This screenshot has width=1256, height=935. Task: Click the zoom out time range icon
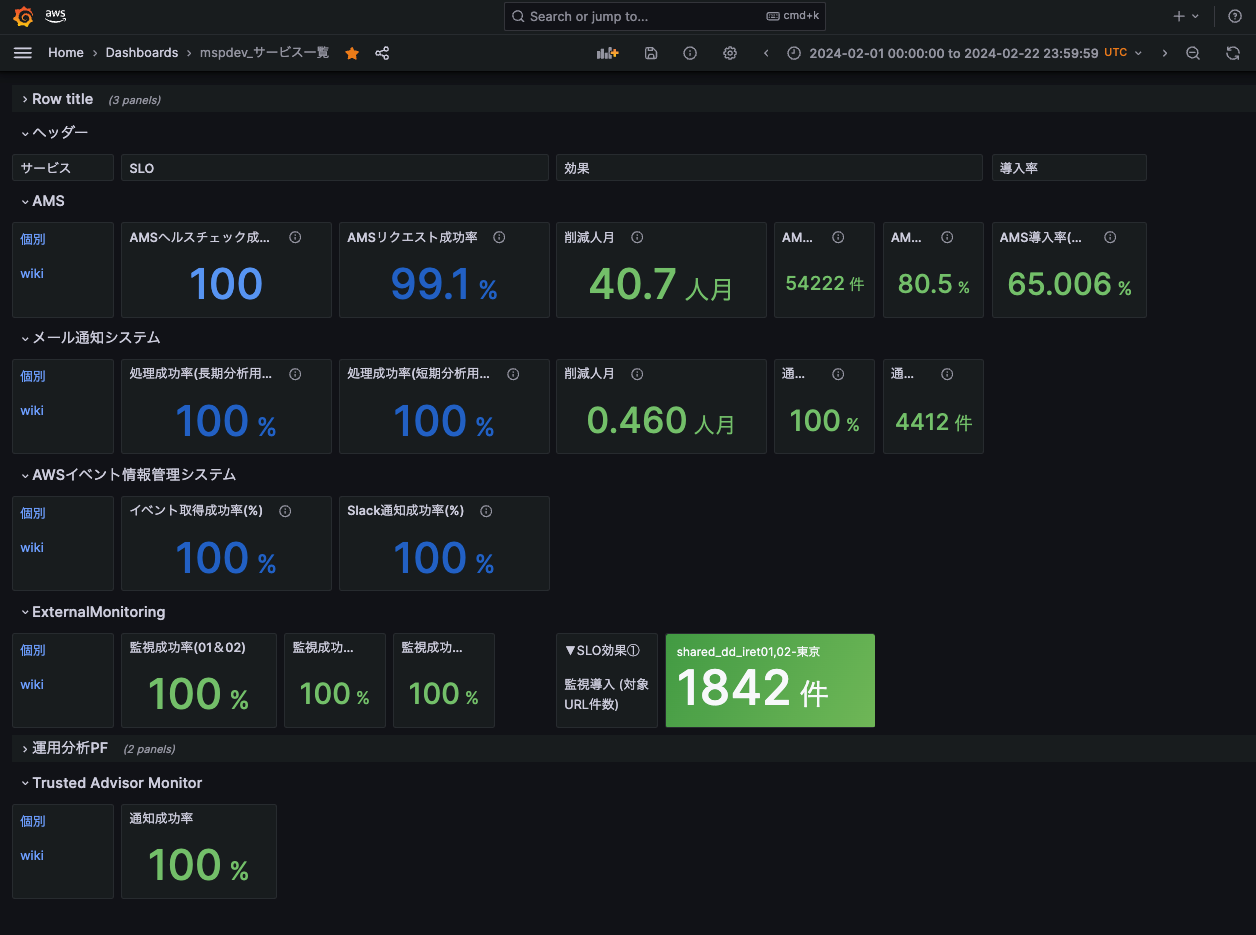coord(1193,53)
